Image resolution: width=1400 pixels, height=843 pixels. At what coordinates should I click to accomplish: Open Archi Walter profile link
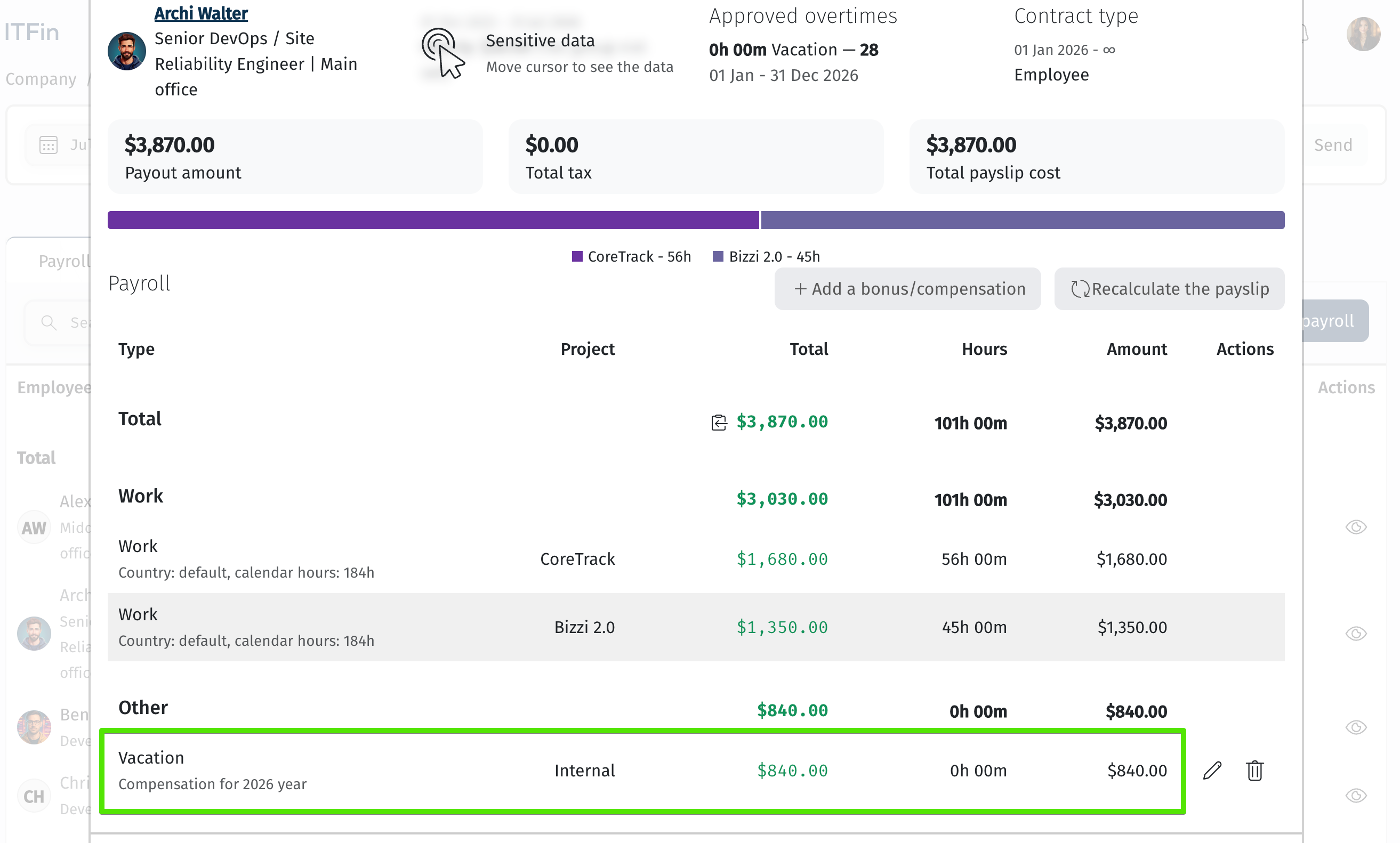200,13
